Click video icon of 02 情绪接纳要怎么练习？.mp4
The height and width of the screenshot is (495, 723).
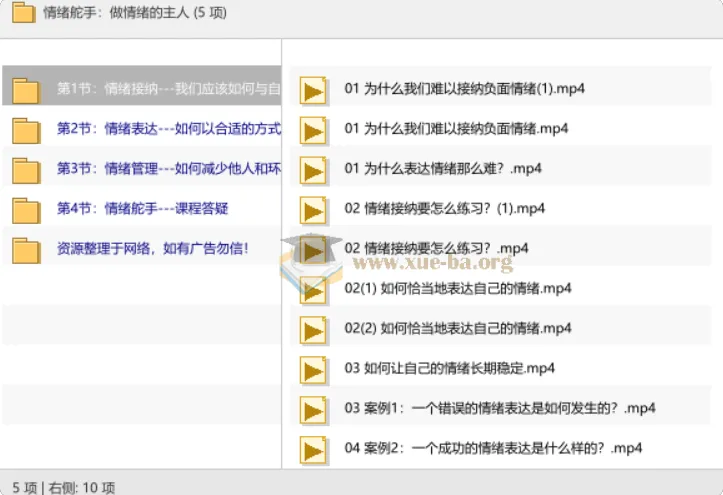pos(313,251)
